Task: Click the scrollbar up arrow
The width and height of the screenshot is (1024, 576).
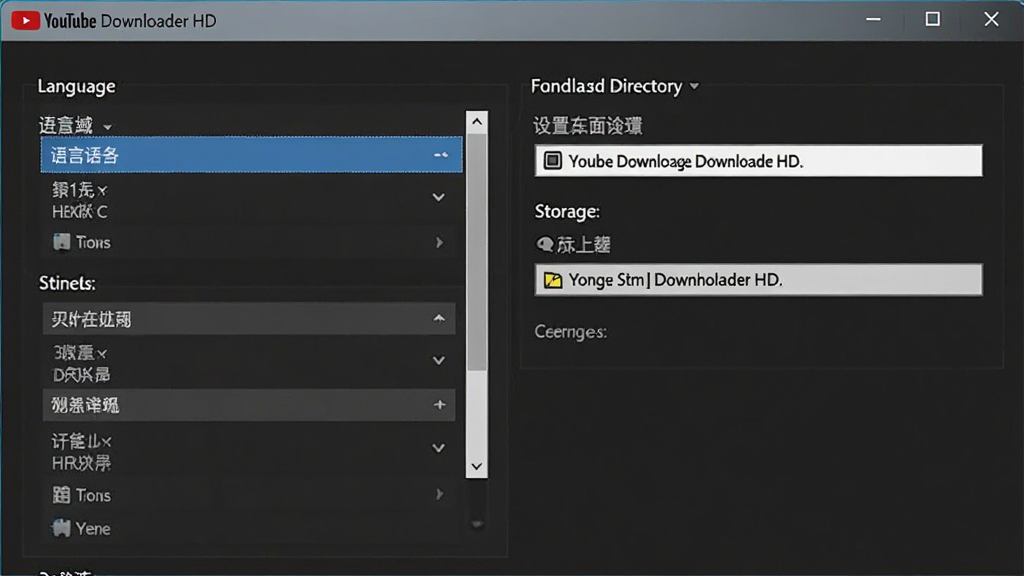Action: 477,121
